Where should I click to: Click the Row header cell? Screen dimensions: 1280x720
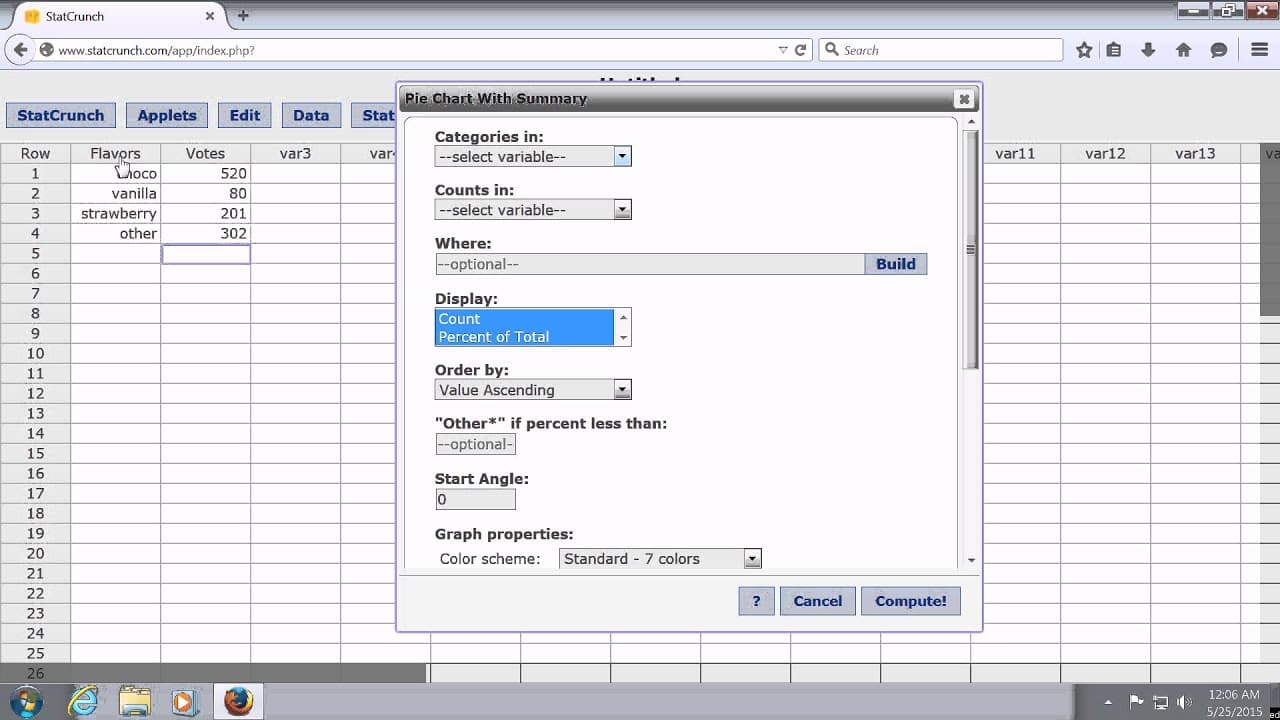pyautogui.click(x=35, y=153)
